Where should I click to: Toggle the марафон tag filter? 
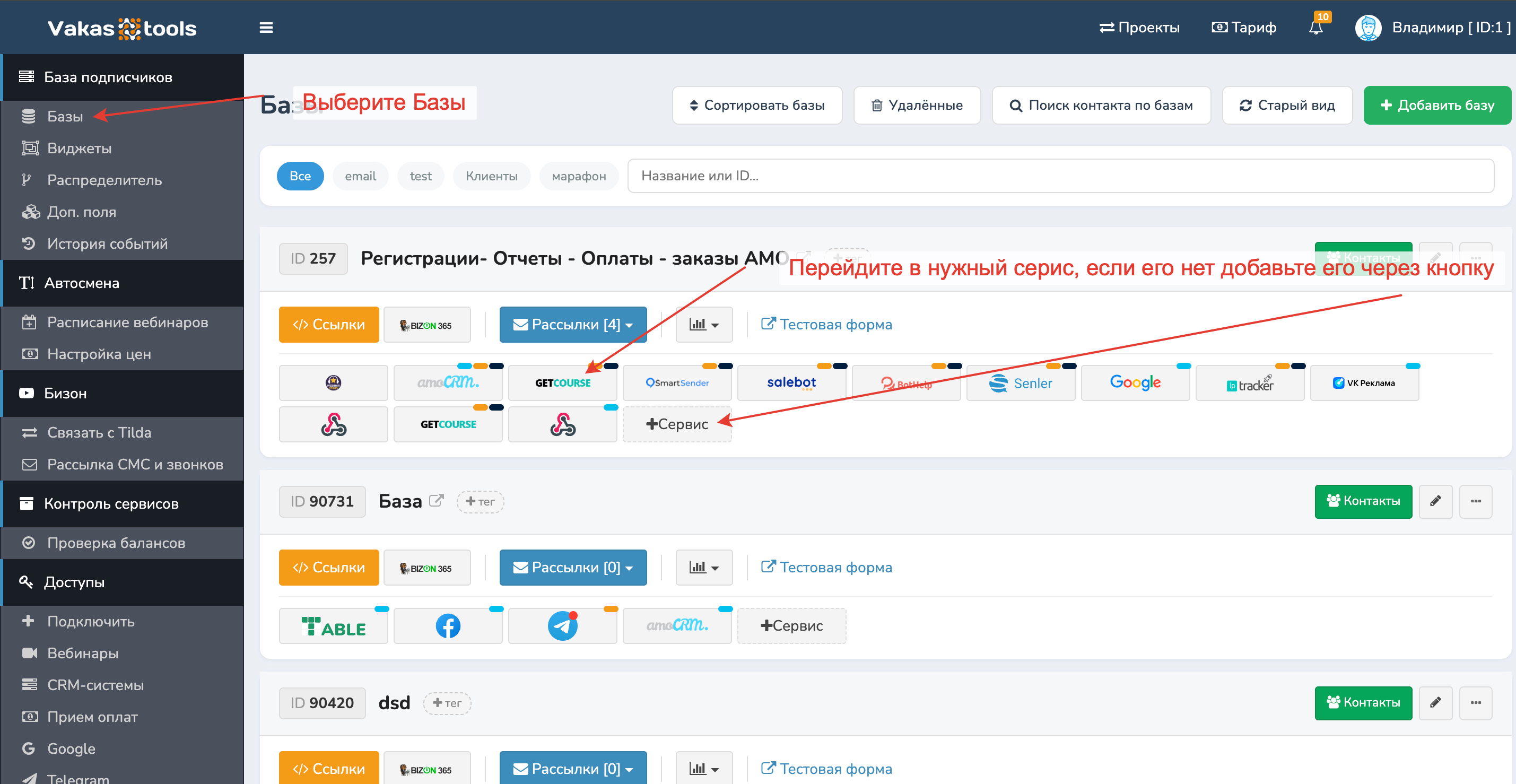click(x=579, y=176)
